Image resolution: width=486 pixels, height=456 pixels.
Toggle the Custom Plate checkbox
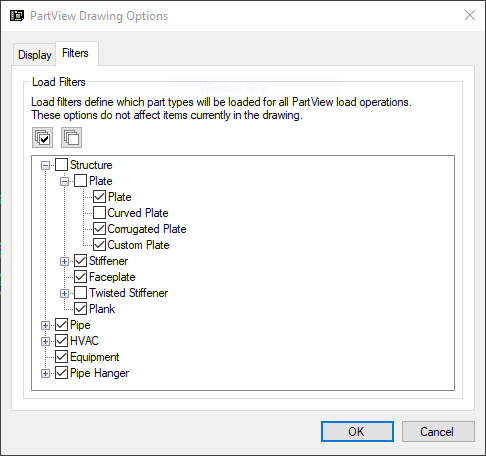[99, 245]
